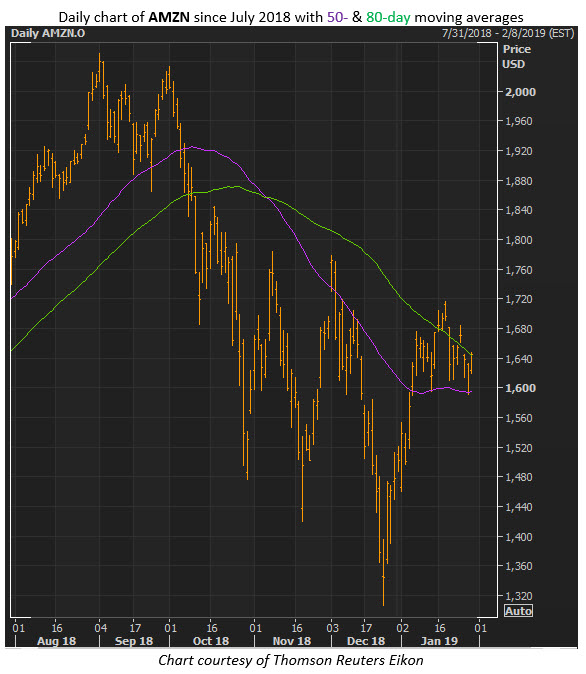
Task: Click the 1,760 price axis label
Action: [x=519, y=270]
